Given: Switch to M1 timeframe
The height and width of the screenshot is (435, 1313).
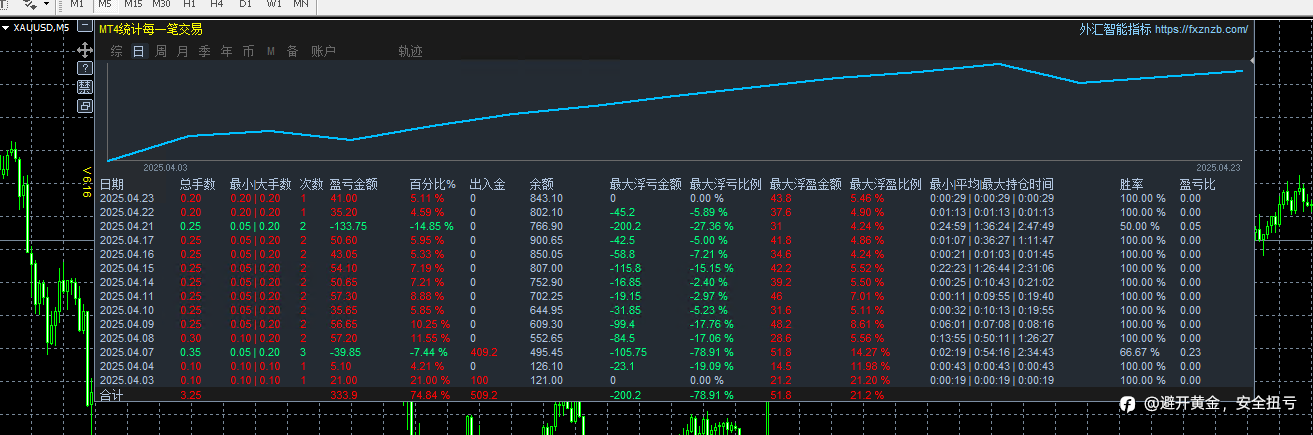Looking at the screenshot, I should 78,5.
